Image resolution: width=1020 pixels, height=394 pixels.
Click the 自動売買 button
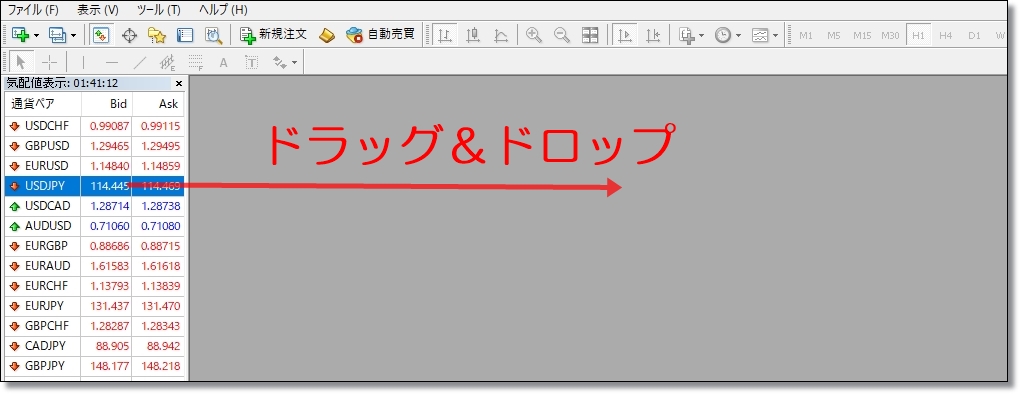[381, 35]
